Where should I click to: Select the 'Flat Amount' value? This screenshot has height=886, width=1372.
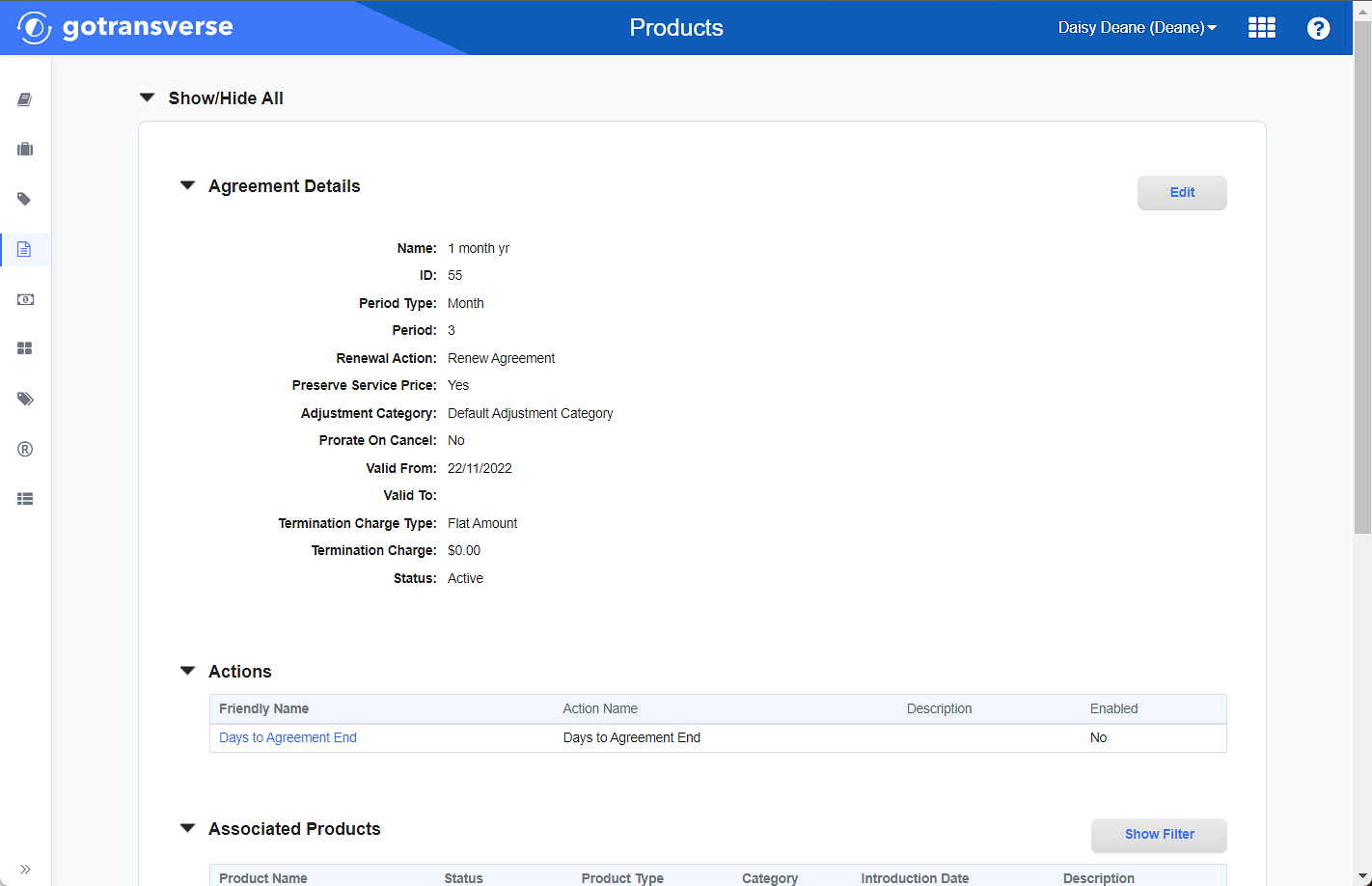[482, 523]
